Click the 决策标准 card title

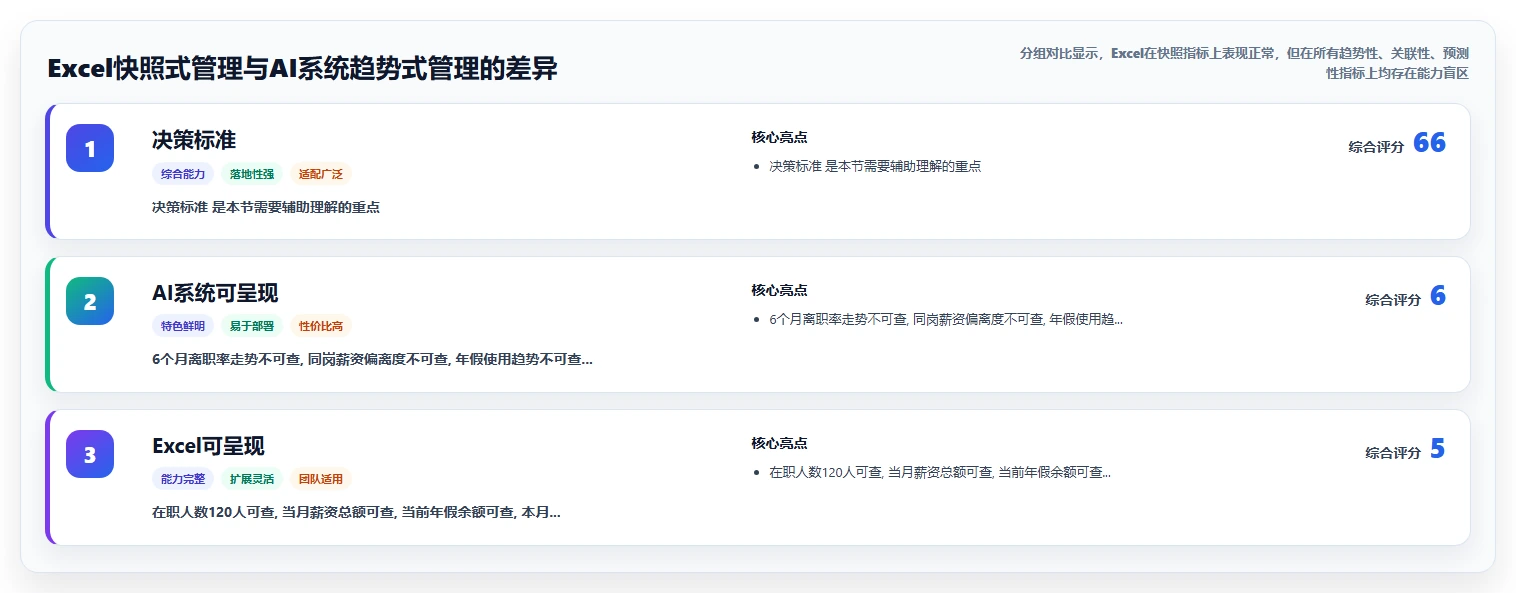(x=194, y=140)
